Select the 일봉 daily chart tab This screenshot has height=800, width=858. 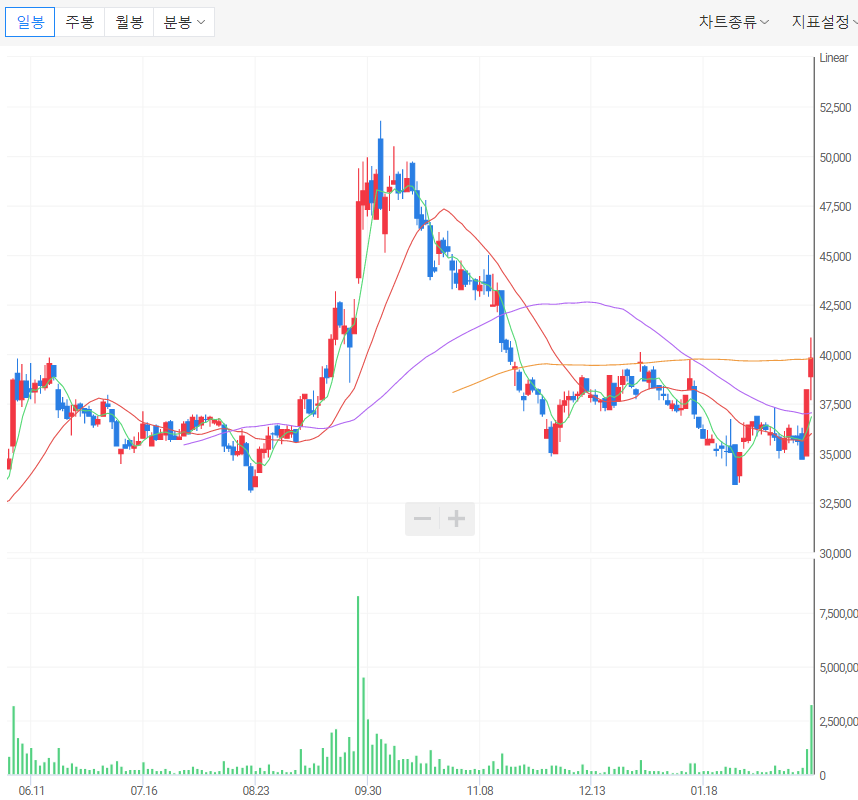coord(30,22)
